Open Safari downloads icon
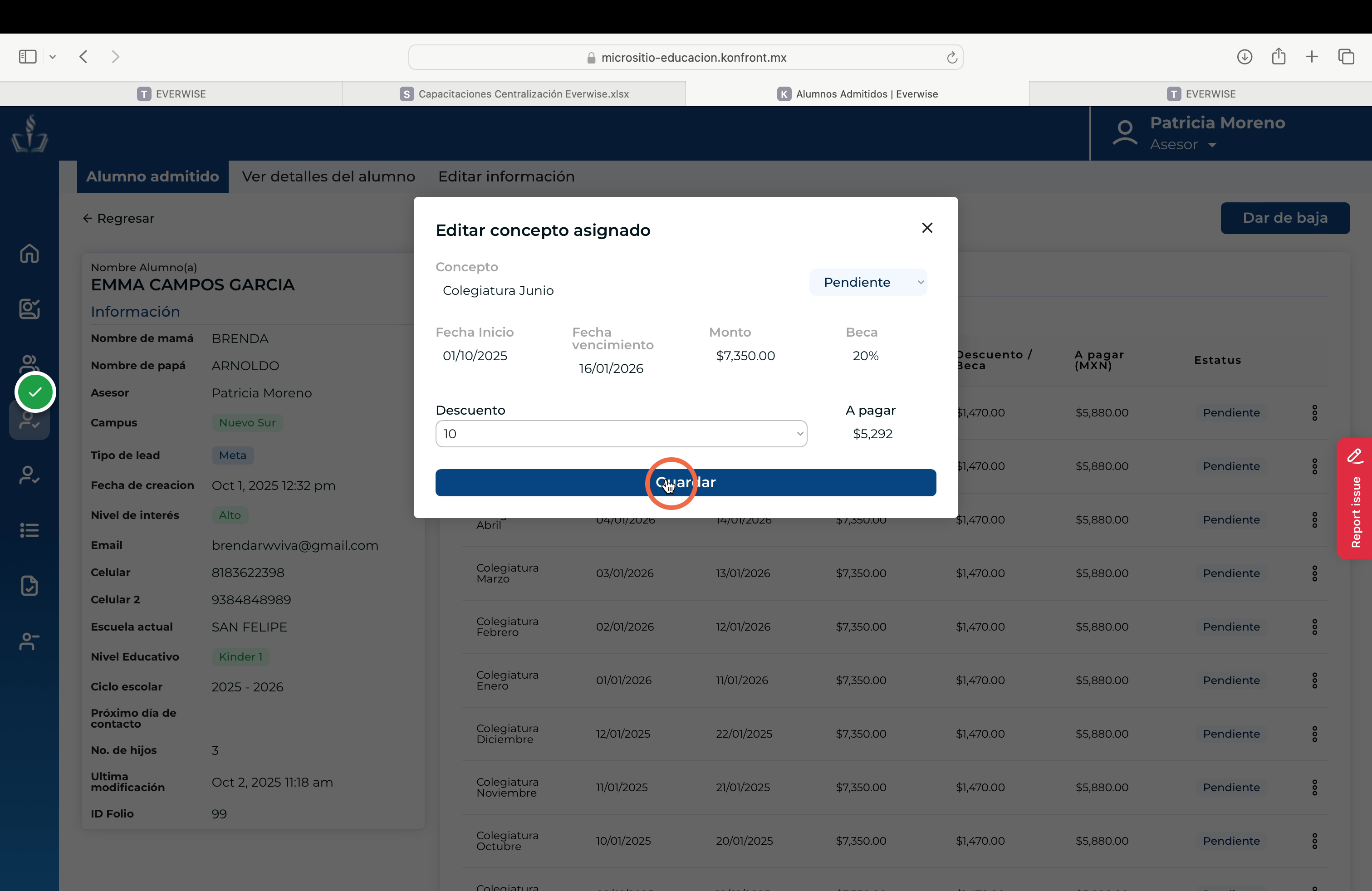 coord(1245,56)
